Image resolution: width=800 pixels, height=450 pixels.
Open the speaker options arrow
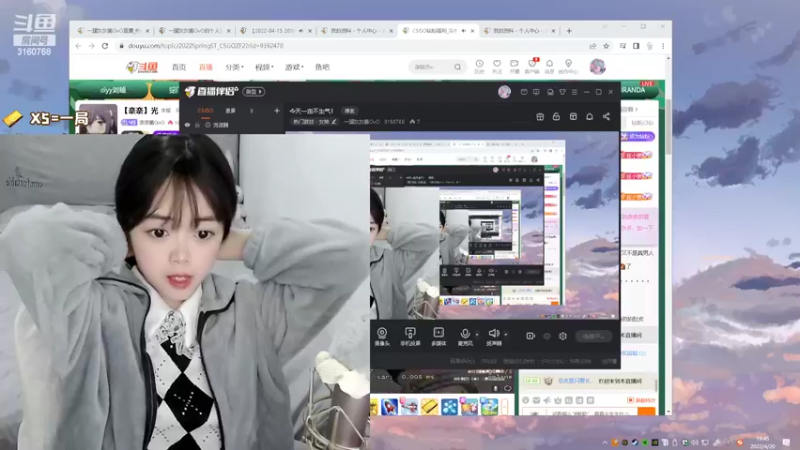tap(506, 335)
